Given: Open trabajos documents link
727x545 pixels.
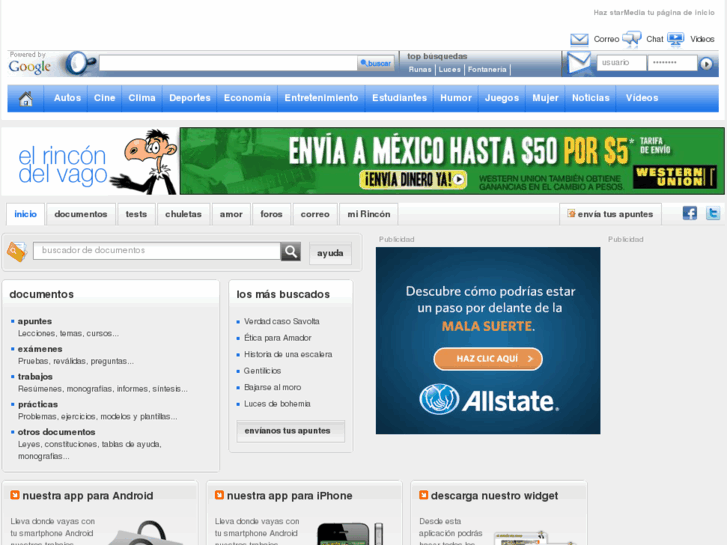Looking at the screenshot, I should [35, 377].
